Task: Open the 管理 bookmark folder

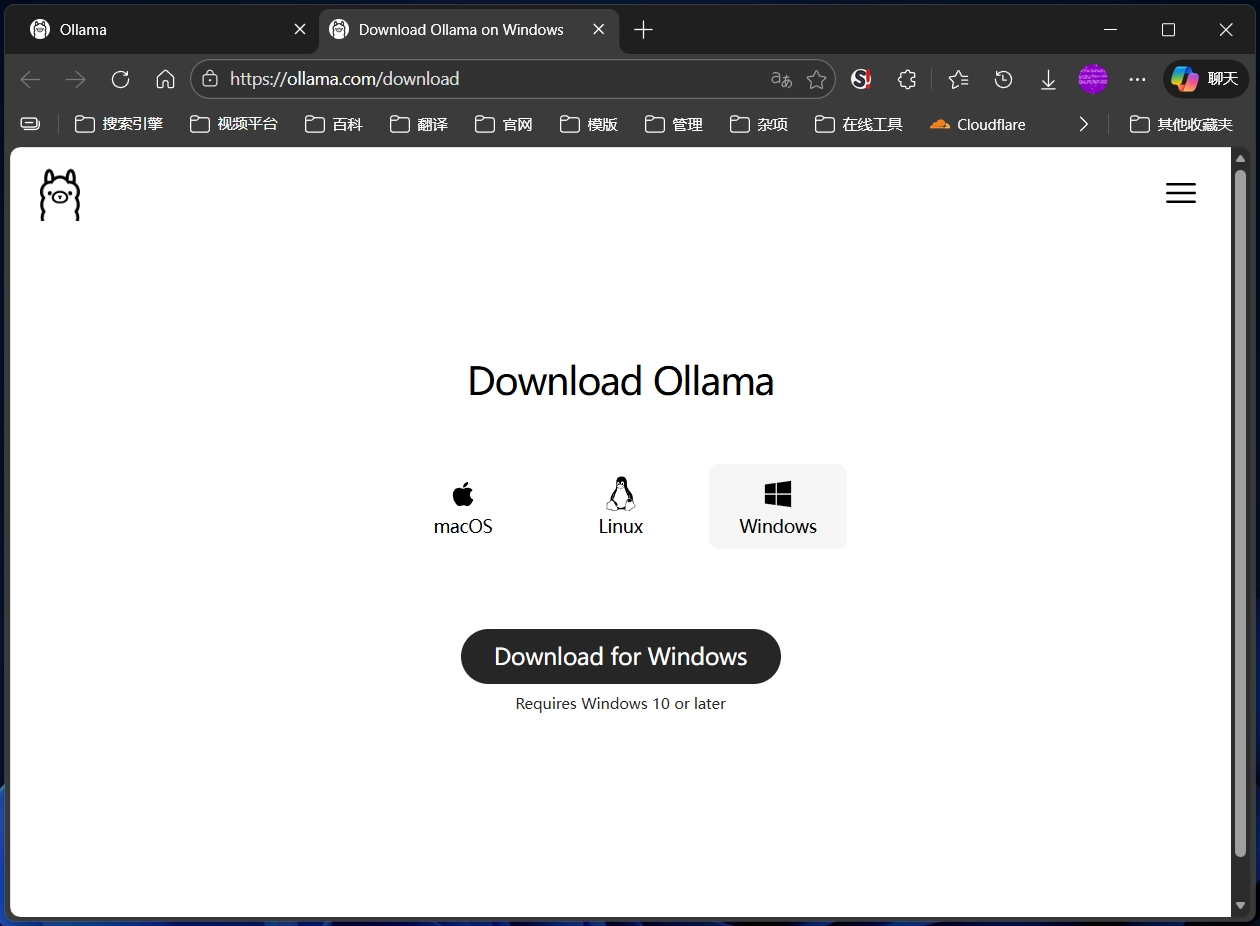Action: [x=673, y=124]
